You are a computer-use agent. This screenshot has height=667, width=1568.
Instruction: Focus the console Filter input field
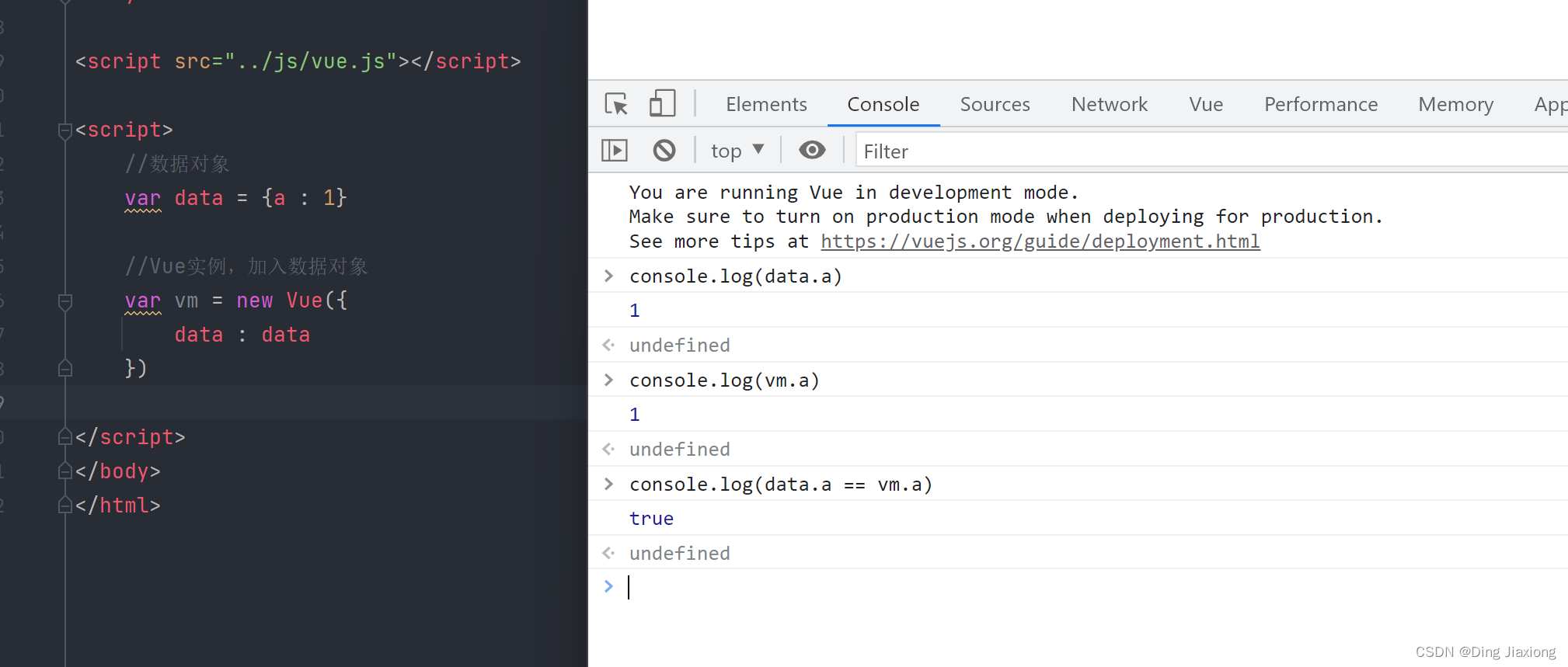tap(1212, 151)
